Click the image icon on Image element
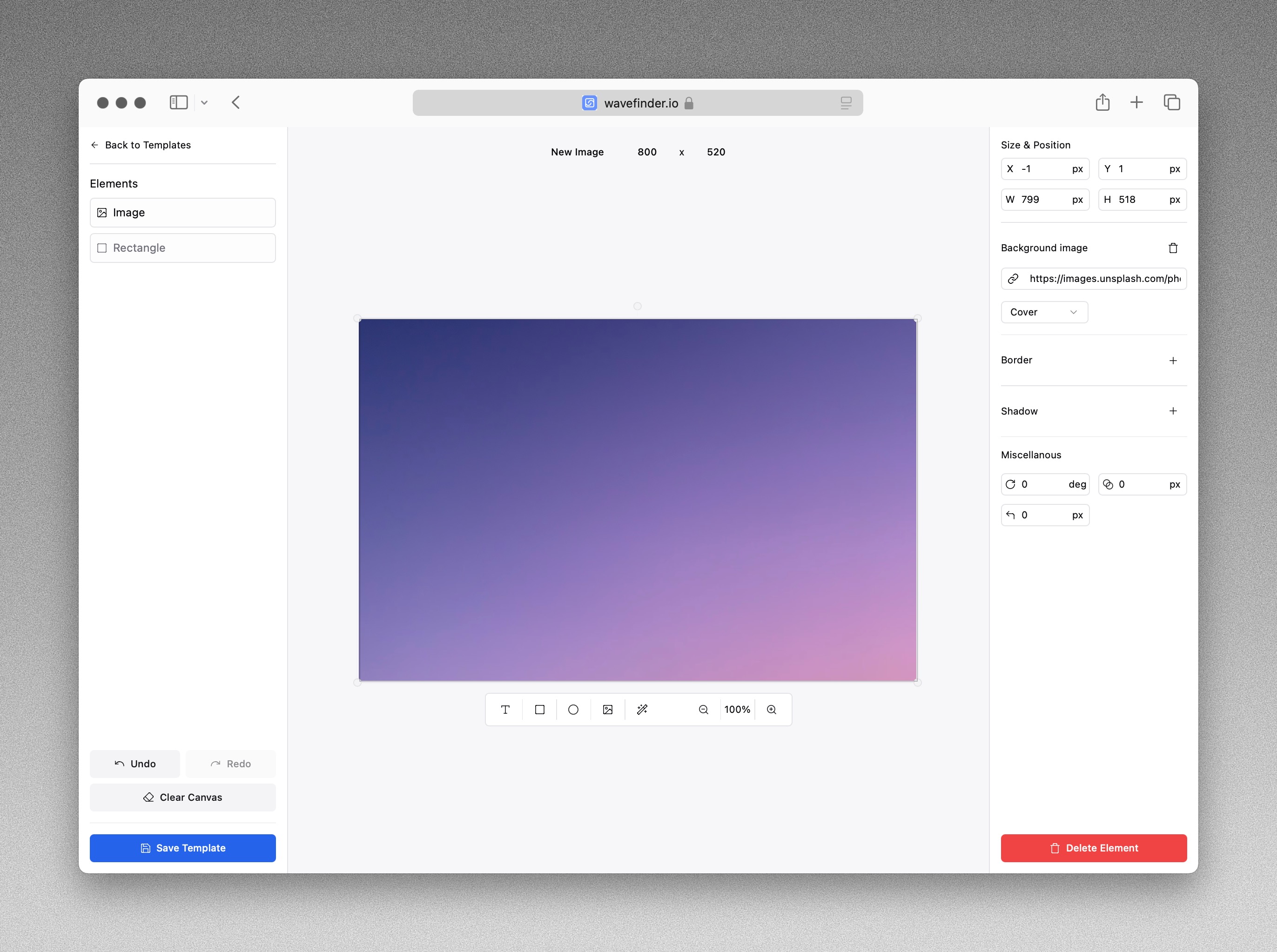Viewport: 1277px width, 952px height. point(102,213)
